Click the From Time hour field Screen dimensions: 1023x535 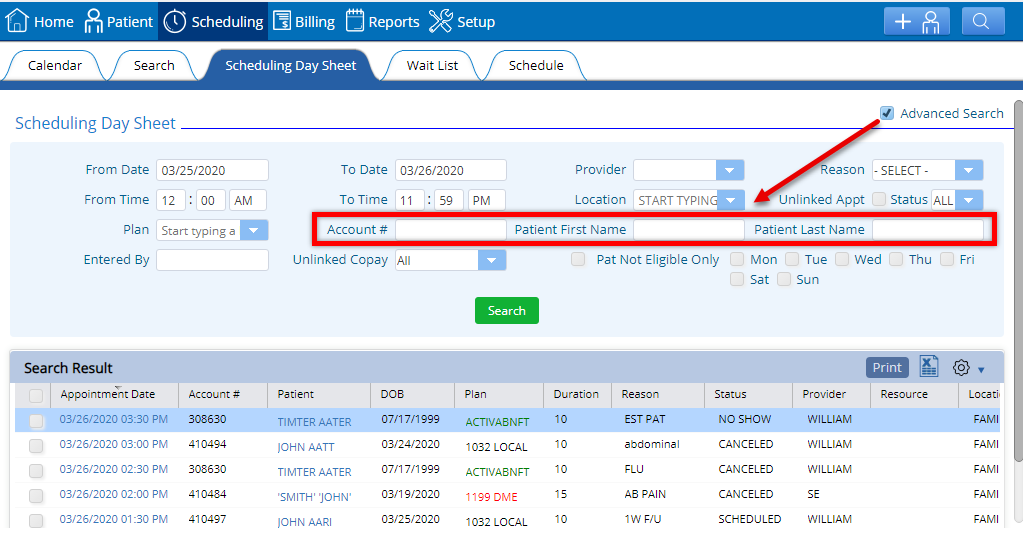click(170, 200)
